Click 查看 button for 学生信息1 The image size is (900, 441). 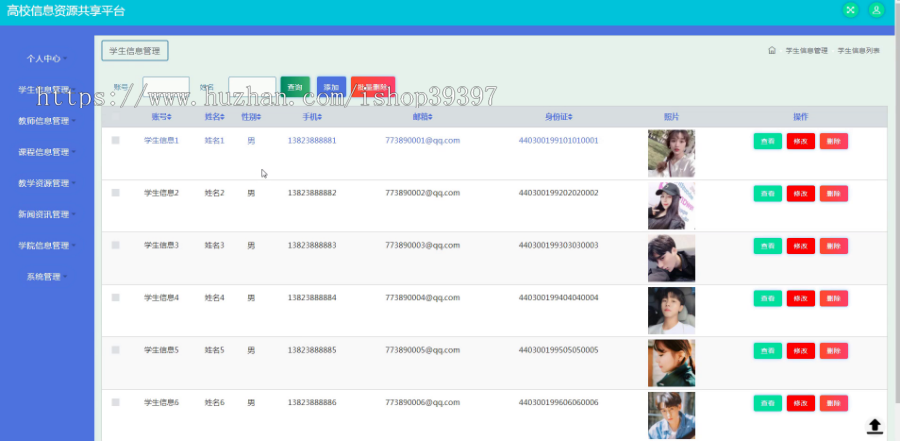coord(767,141)
